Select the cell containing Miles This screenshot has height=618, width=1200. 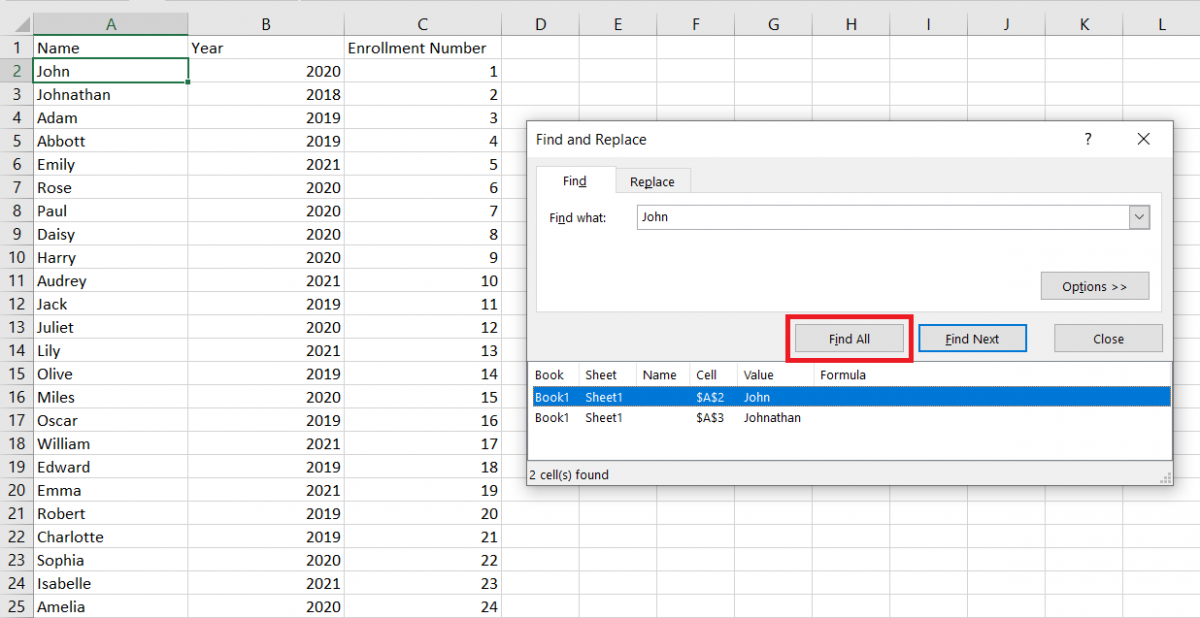click(x=111, y=398)
